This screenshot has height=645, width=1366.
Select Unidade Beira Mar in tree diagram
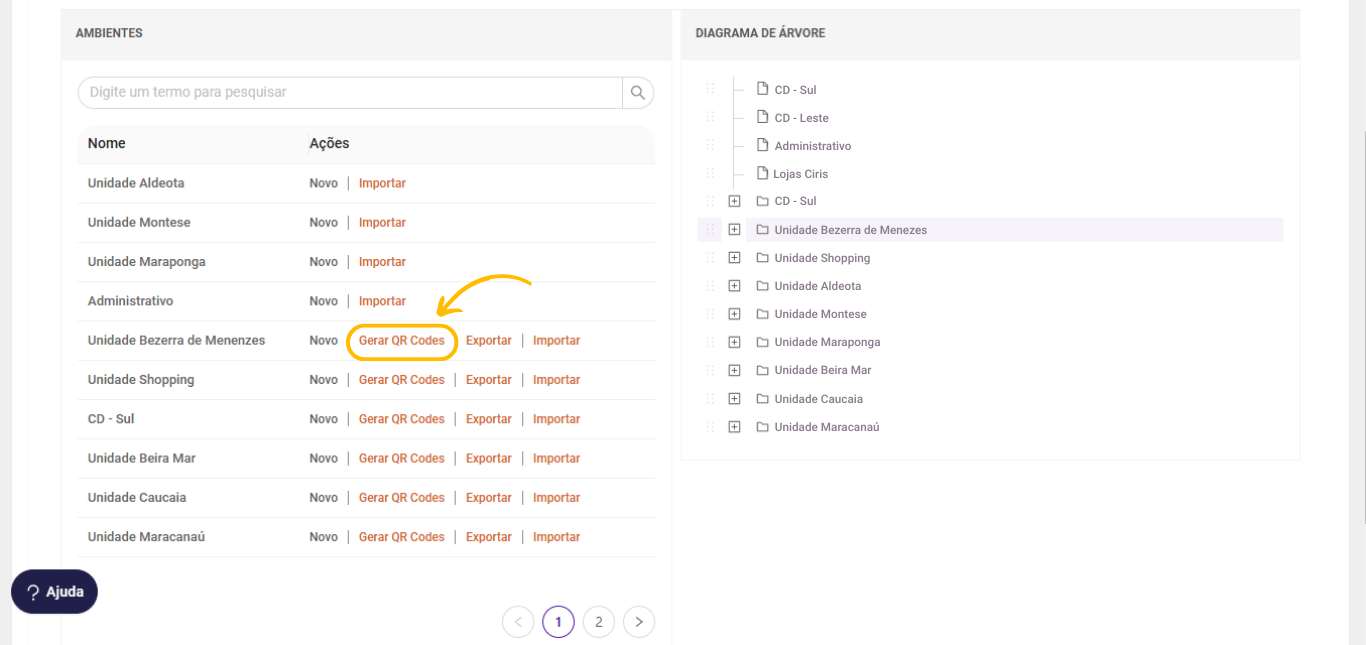click(x=822, y=370)
